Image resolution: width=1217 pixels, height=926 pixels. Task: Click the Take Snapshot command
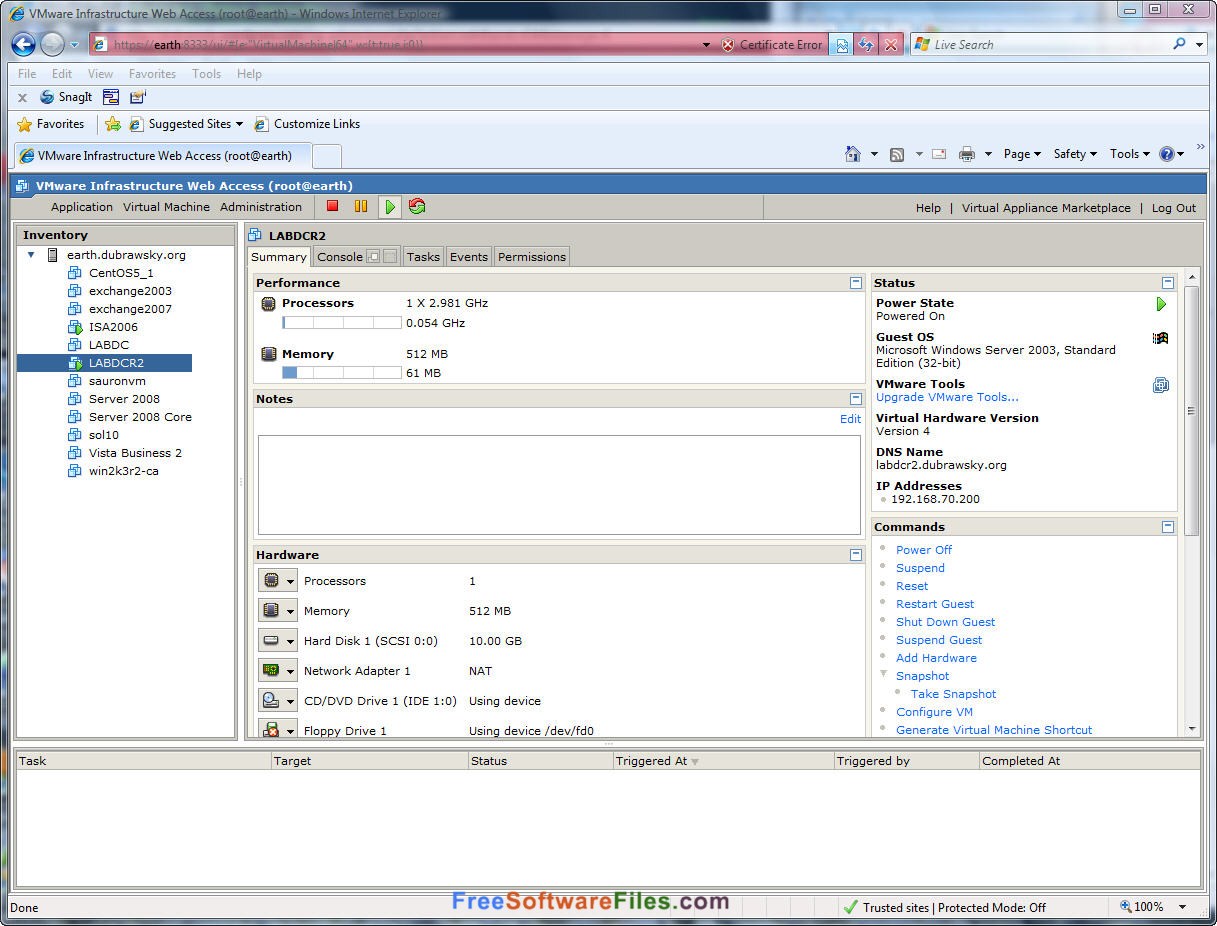(x=953, y=694)
